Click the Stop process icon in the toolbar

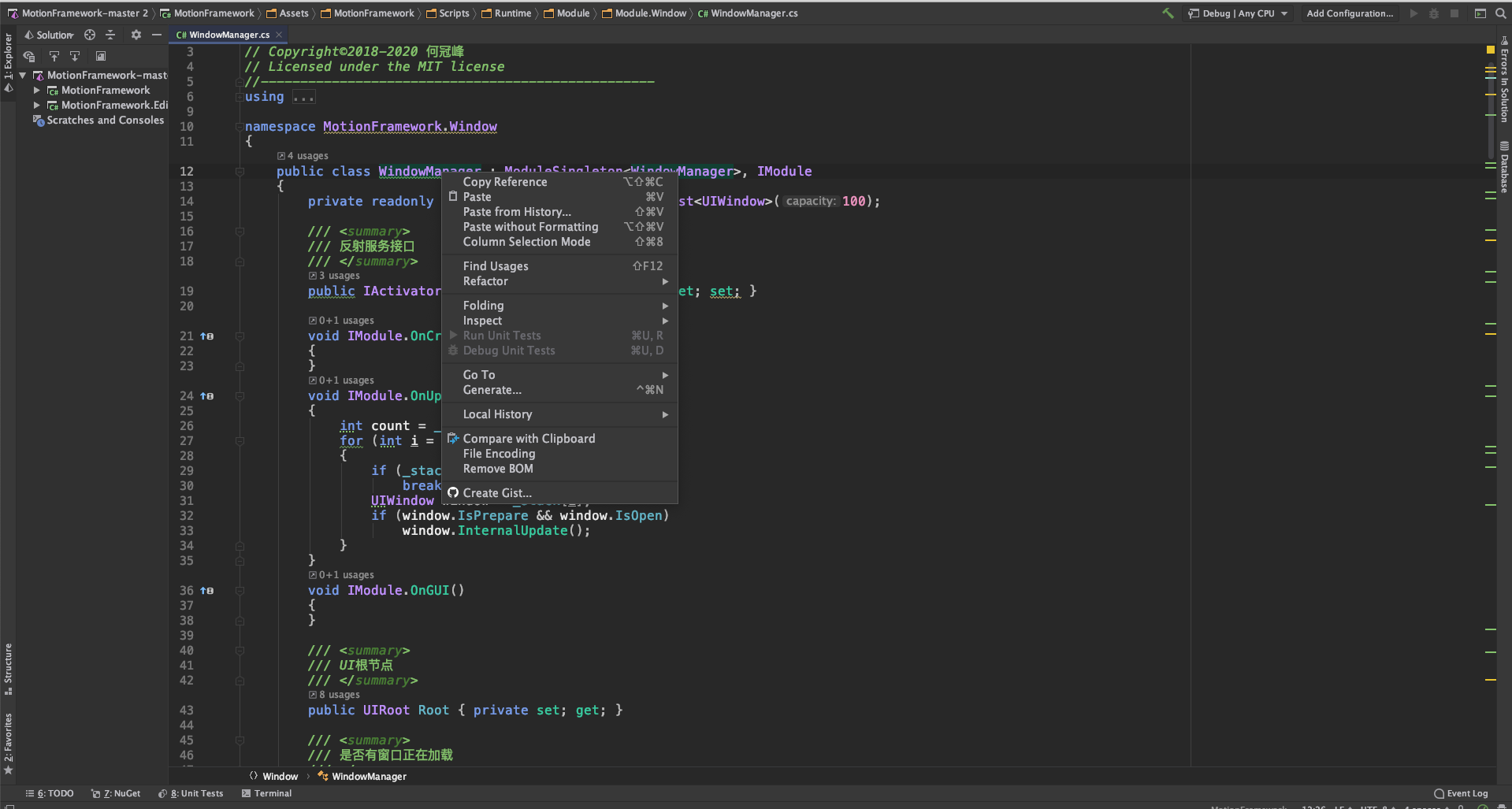pos(1455,13)
